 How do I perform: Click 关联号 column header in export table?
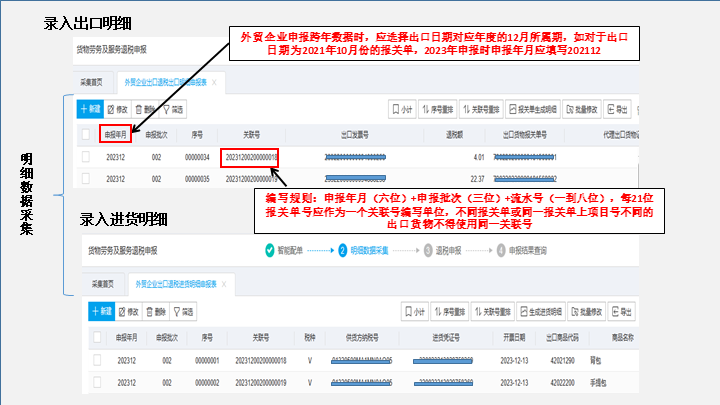click(251, 135)
